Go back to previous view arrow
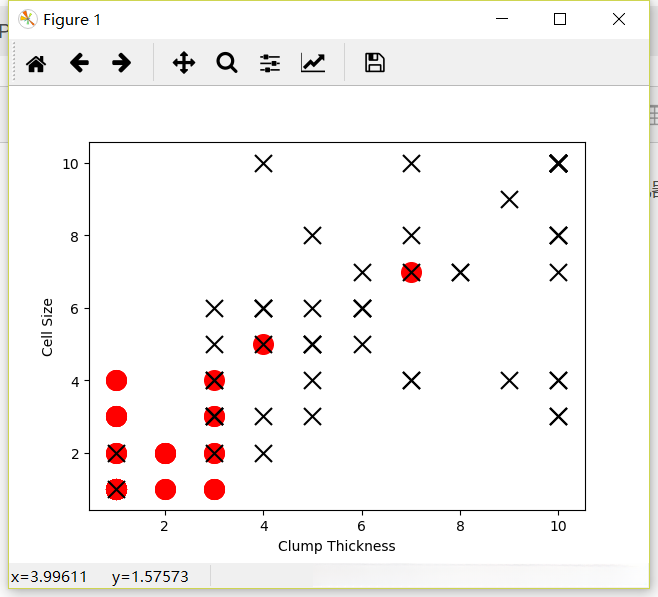Screen dimensions: 658x597 (x=79, y=63)
